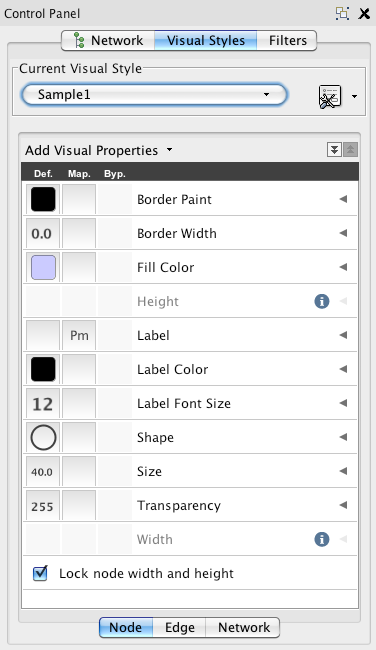Viewport: 376px width, 650px height.
Task: Select the bottom Network properties button
Action: (243, 628)
